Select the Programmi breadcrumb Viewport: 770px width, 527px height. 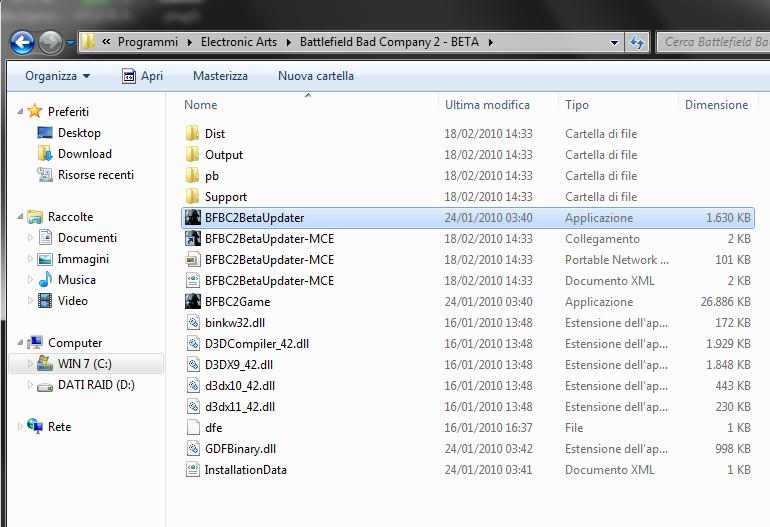[x=148, y=42]
